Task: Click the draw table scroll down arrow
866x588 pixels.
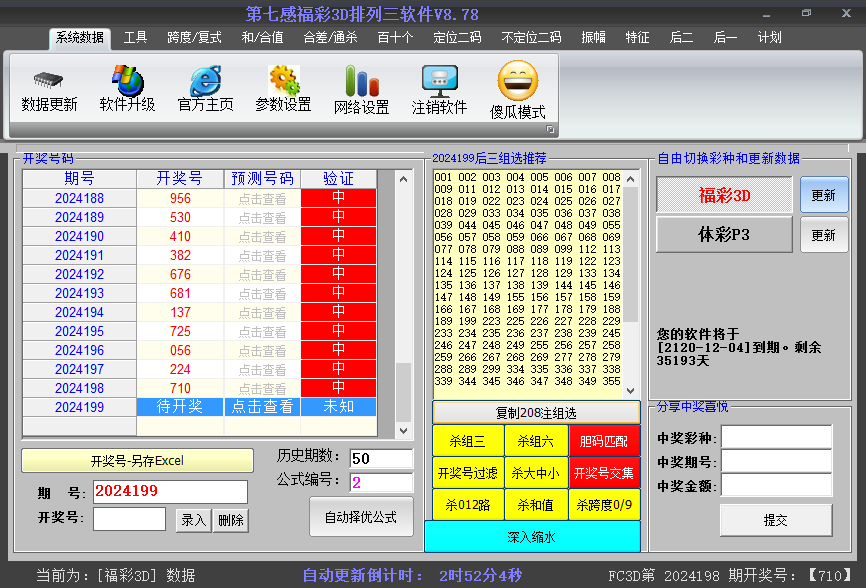Action: (404, 431)
